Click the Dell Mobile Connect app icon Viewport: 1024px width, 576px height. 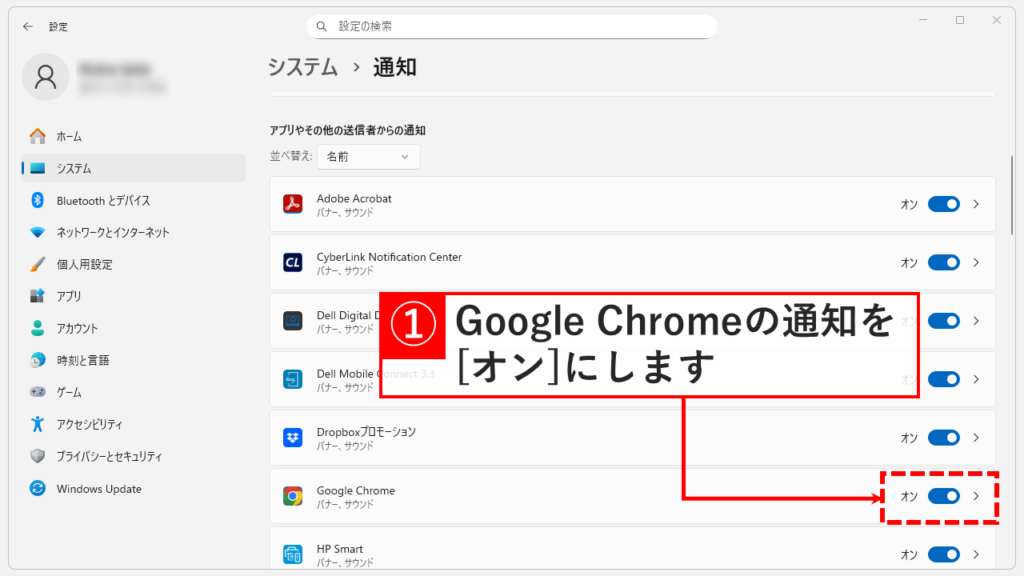pos(293,379)
